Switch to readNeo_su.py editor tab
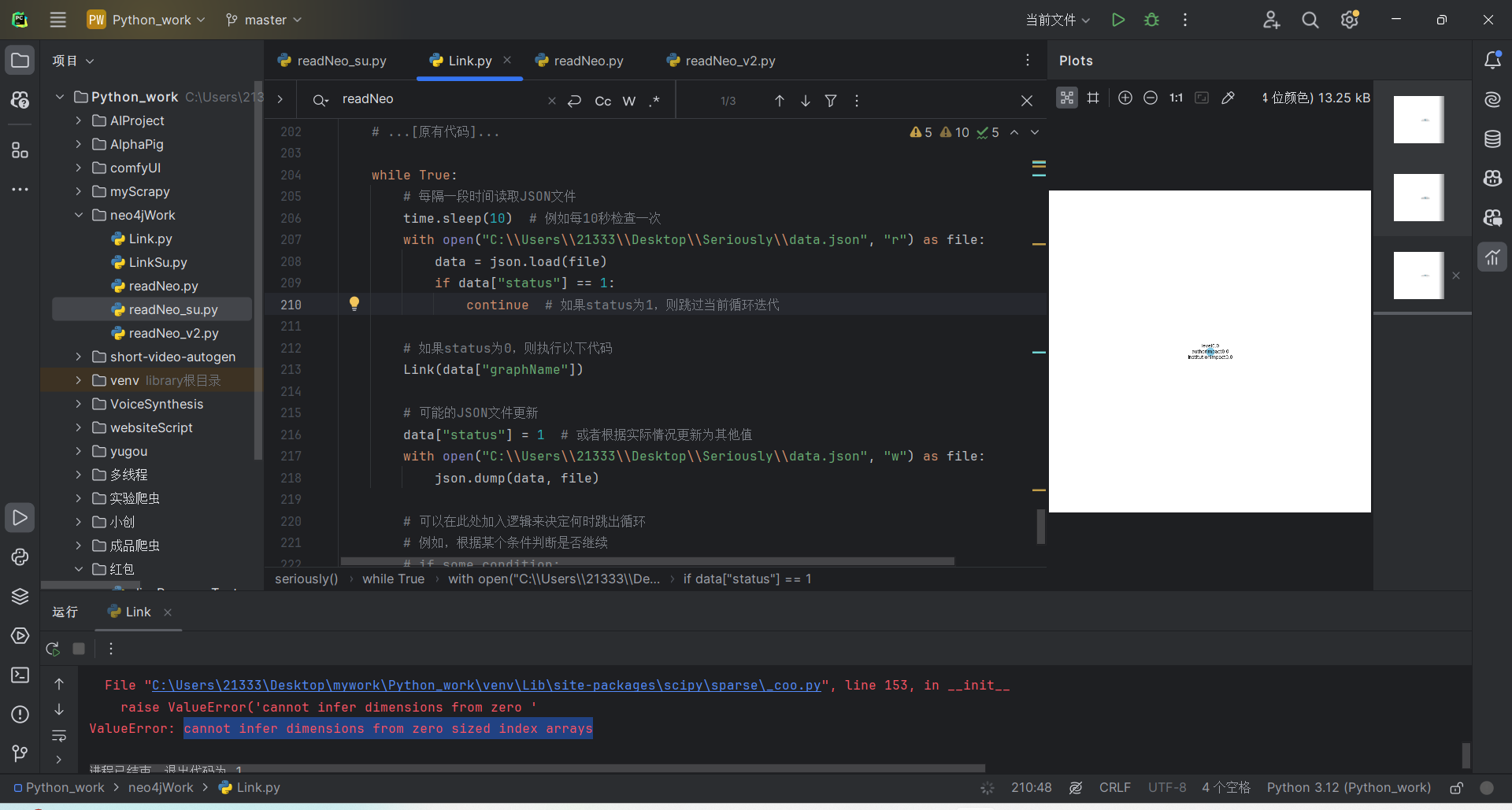1512x810 pixels. 332,61
